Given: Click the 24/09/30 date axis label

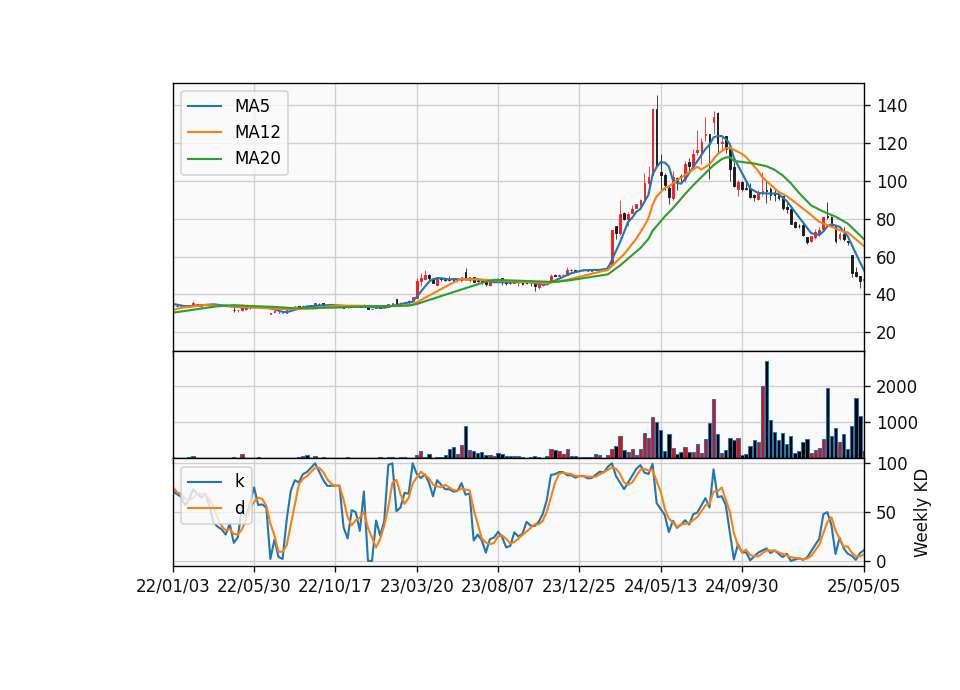Looking at the screenshot, I should [x=741, y=586].
